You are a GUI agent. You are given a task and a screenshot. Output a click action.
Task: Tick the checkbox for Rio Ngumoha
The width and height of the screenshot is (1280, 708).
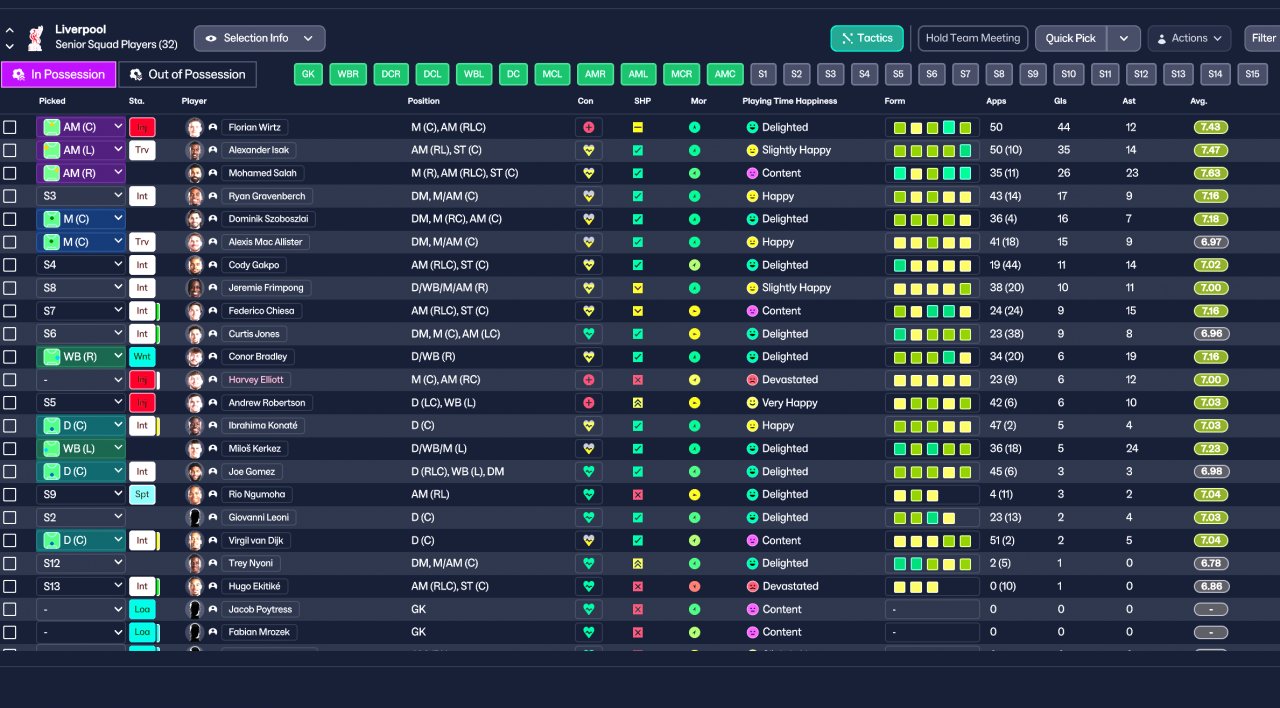[10, 494]
